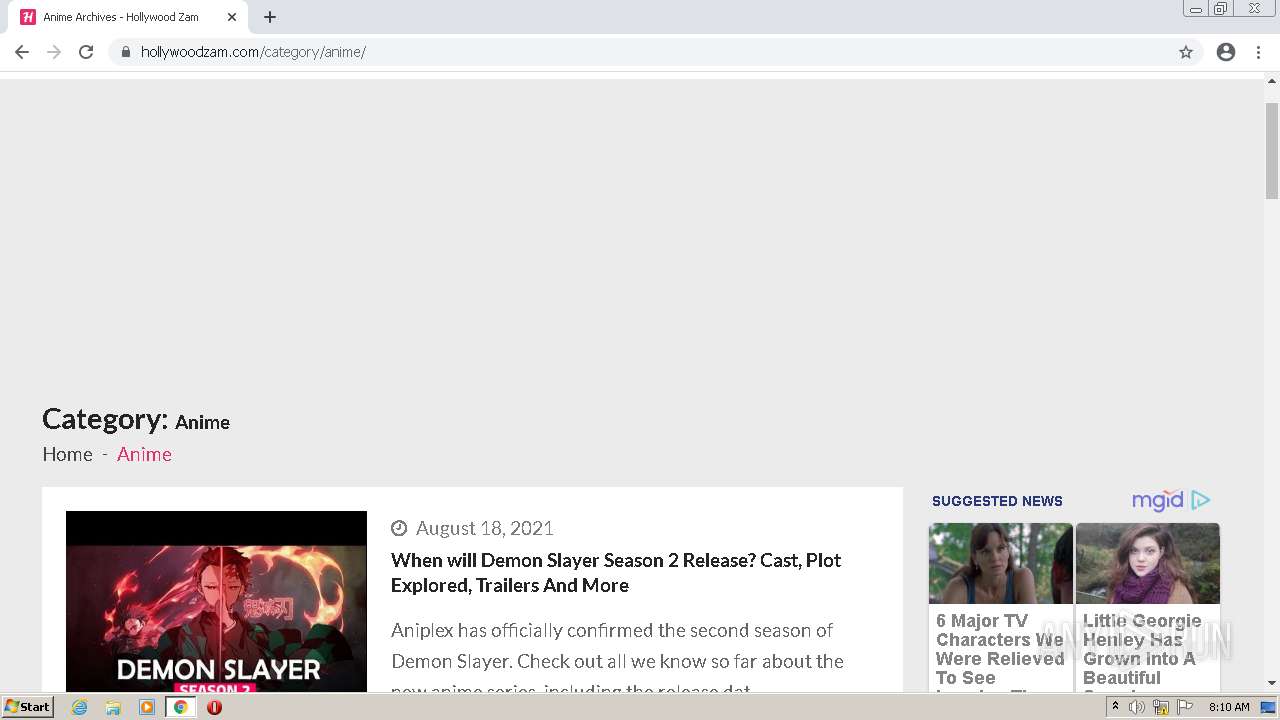This screenshot has width=1280, height=720.
Task: Click the clock icon beside the post date
Action: 399,528
